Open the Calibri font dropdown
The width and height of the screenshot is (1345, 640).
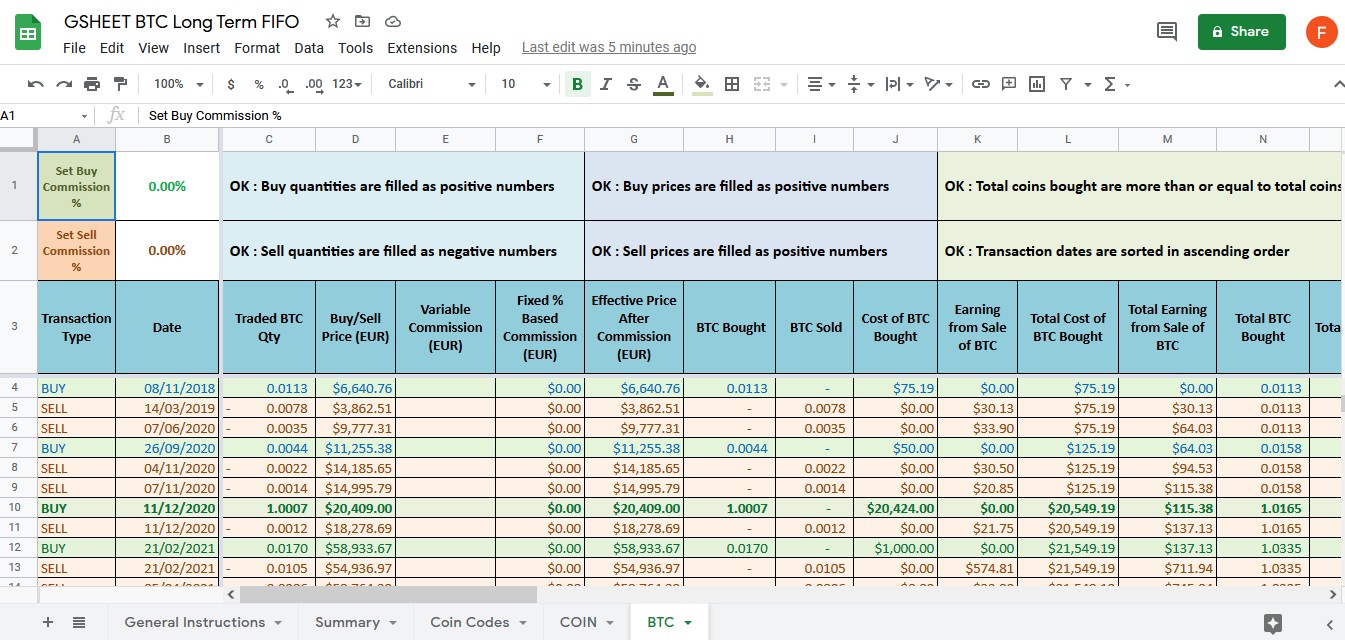[431, 84]
